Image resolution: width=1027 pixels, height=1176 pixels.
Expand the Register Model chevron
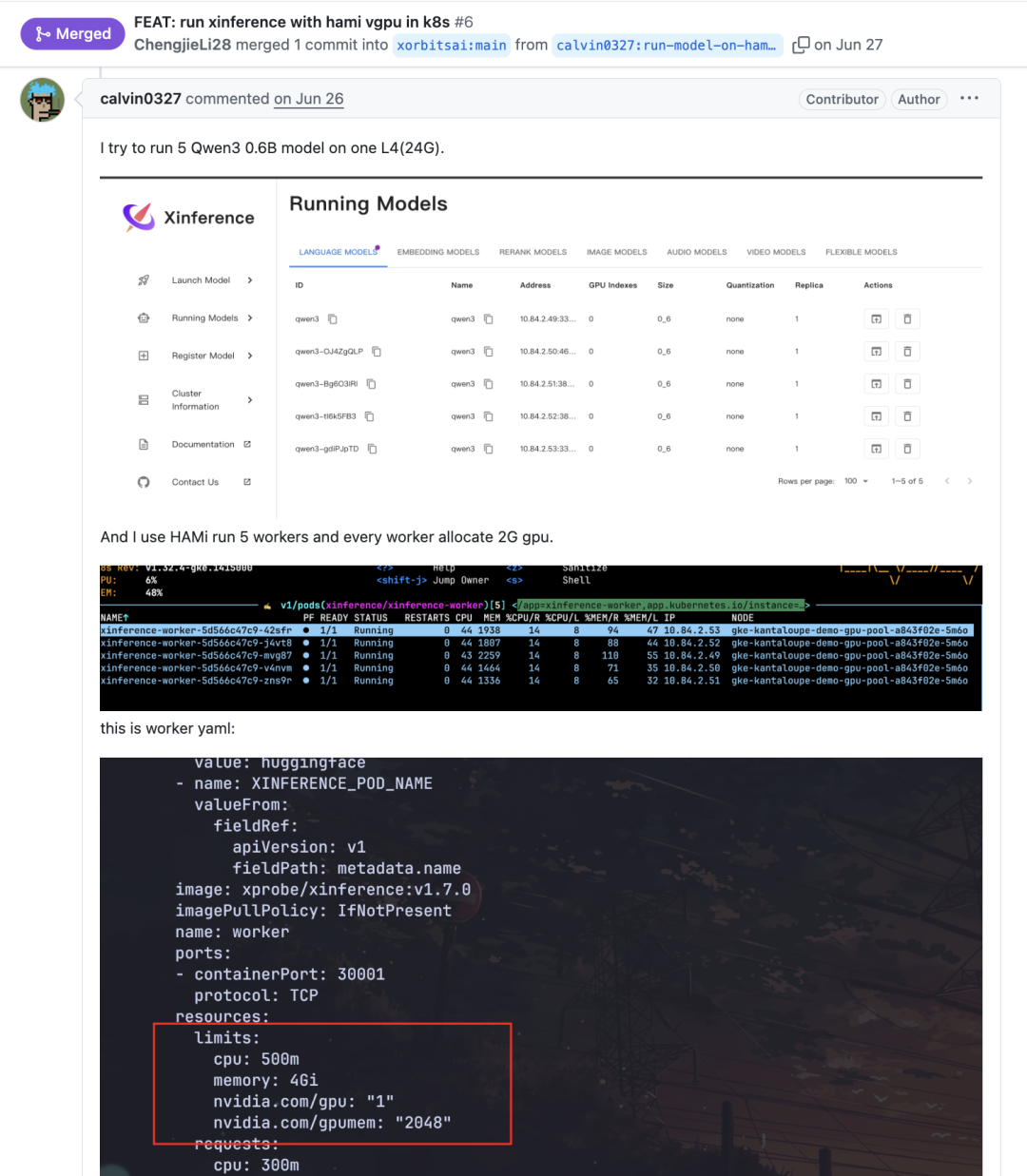click(x=250, y=356)
